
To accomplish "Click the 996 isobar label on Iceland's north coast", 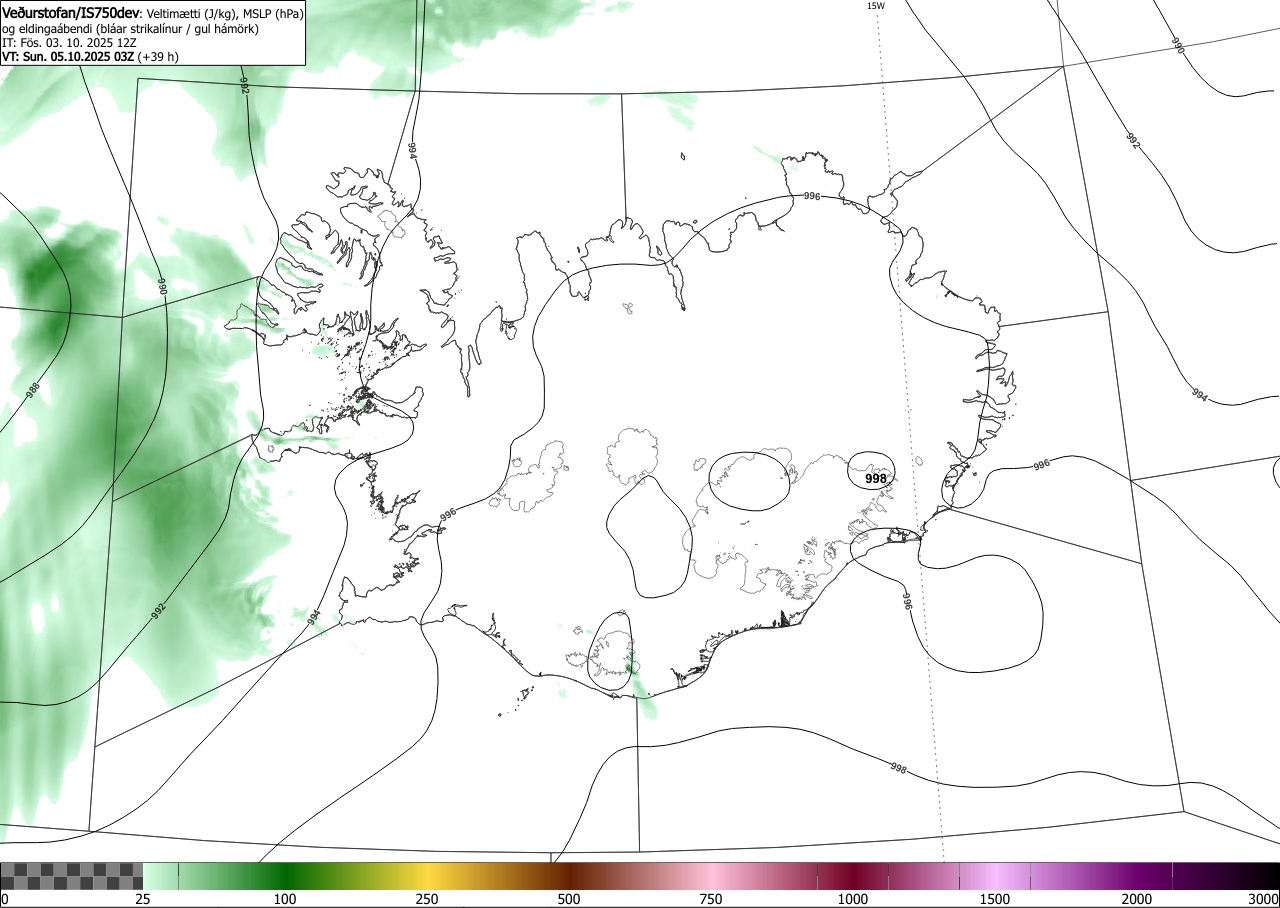I will pyautogui.click(x=812, y=197).
